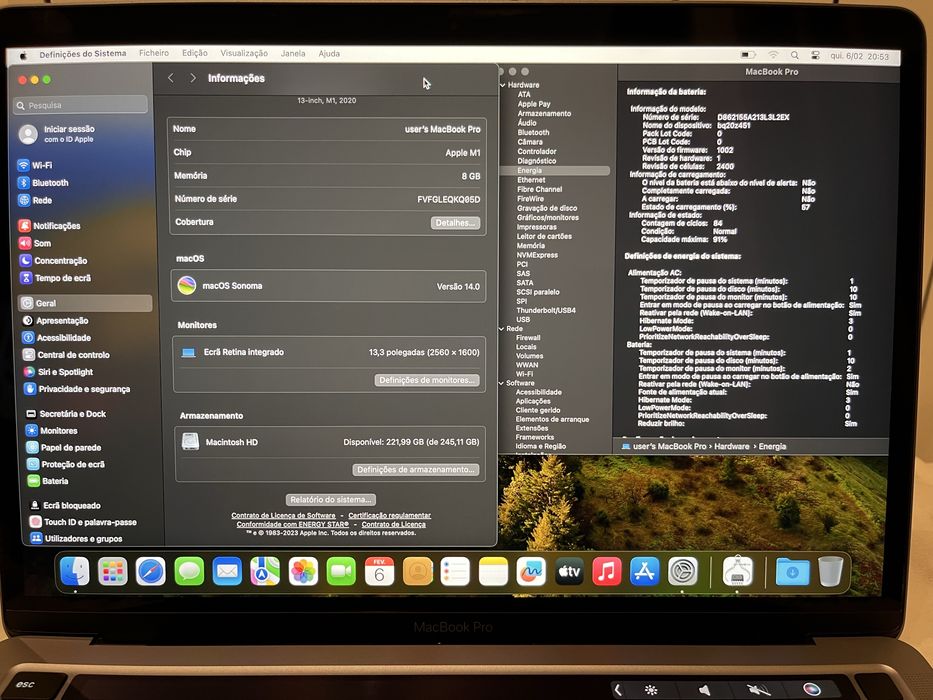933x700 pixels.
Task: Click the Wi-Fi status menu bar icon
Action: [x=773, y=55]
